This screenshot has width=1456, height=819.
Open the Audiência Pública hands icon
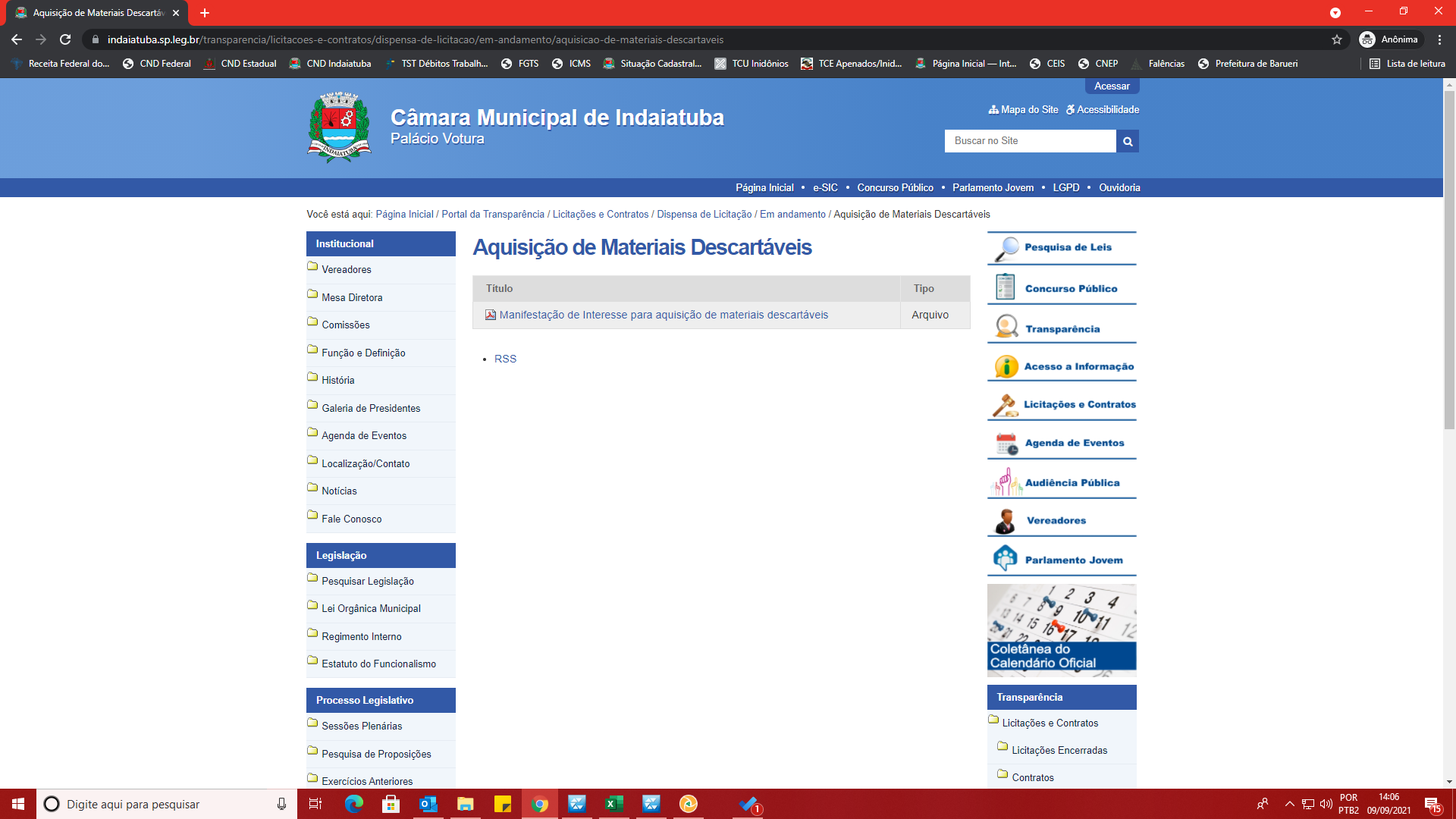tap(1006, 482)
